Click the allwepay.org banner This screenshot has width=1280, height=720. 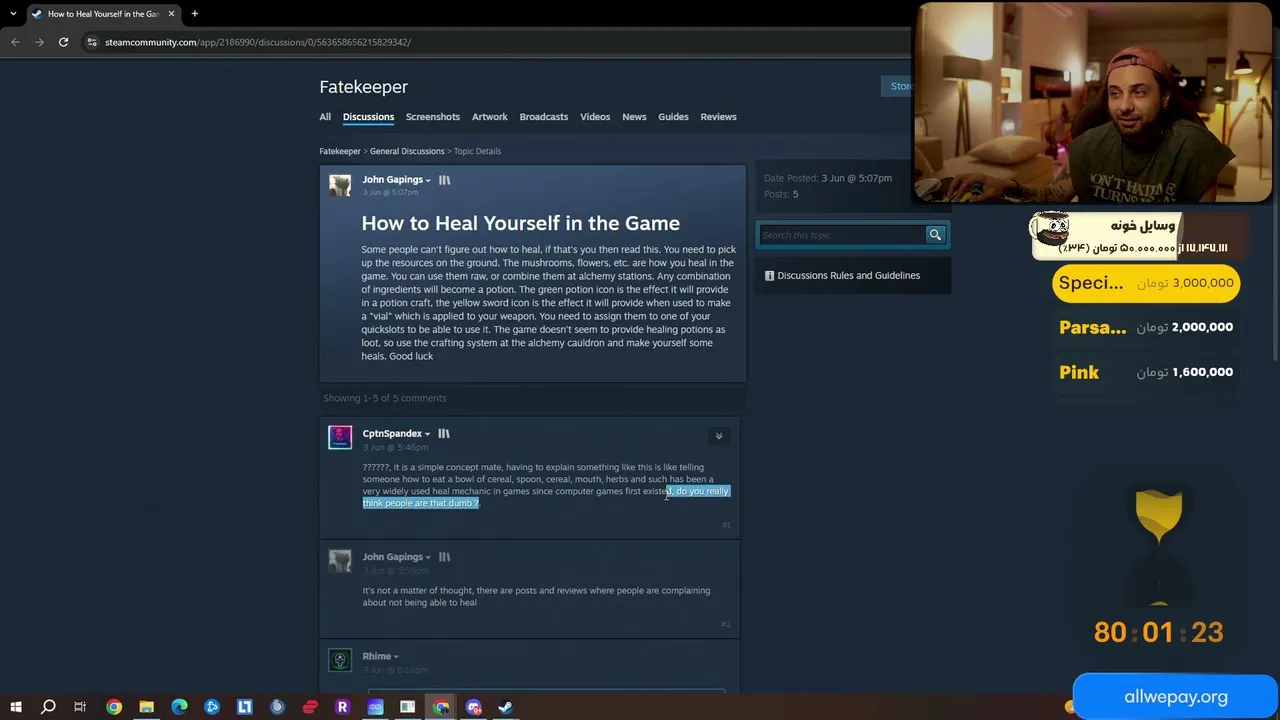(1175, 697)
